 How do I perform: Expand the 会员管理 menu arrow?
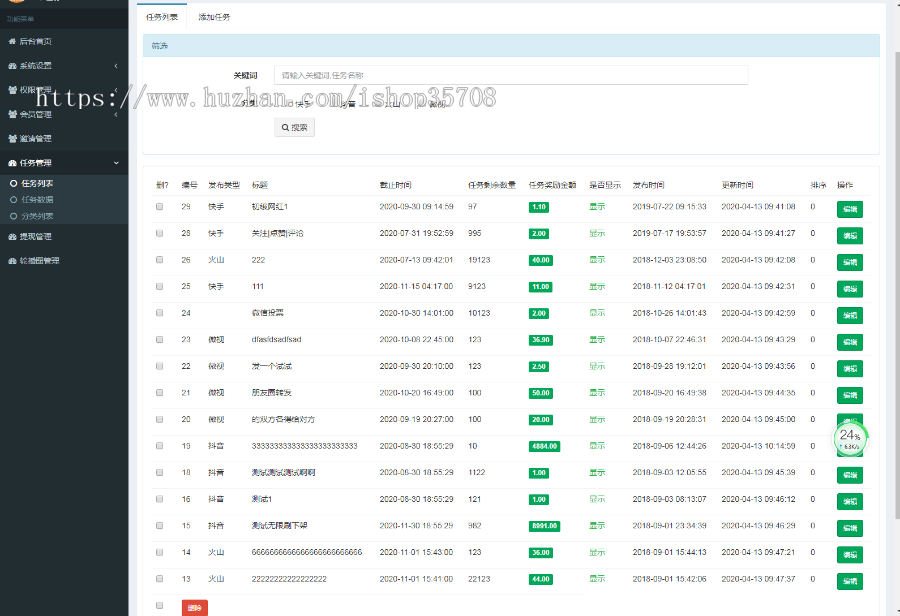click(115, 115)
